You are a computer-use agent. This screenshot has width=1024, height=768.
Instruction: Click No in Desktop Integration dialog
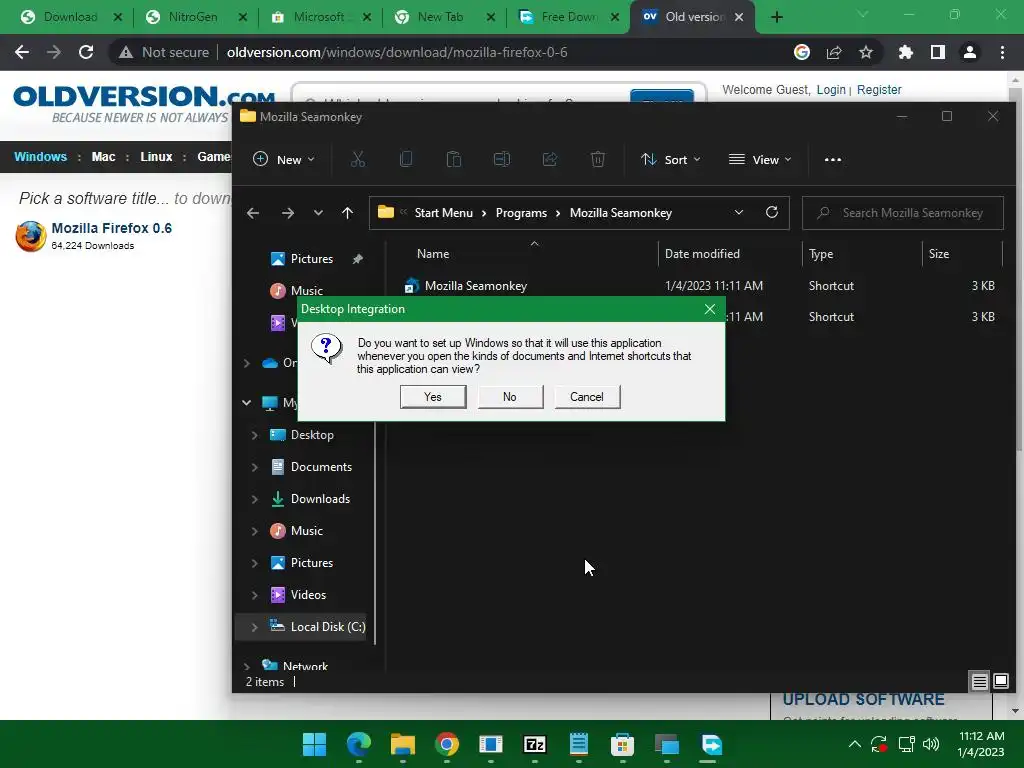point(510,396)
